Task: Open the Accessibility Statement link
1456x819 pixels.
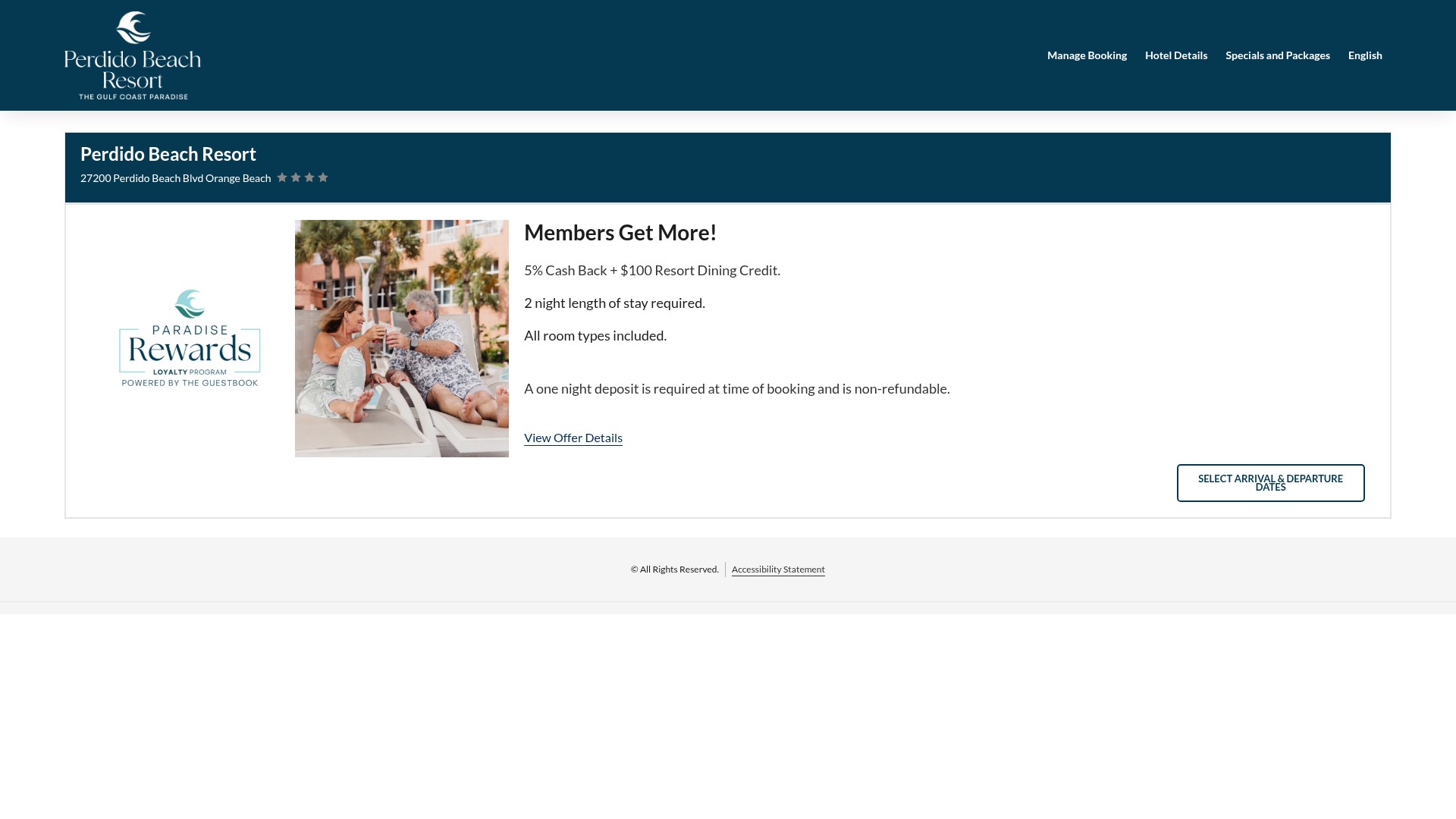Action: pyautogui.click(x=778, y=570)
